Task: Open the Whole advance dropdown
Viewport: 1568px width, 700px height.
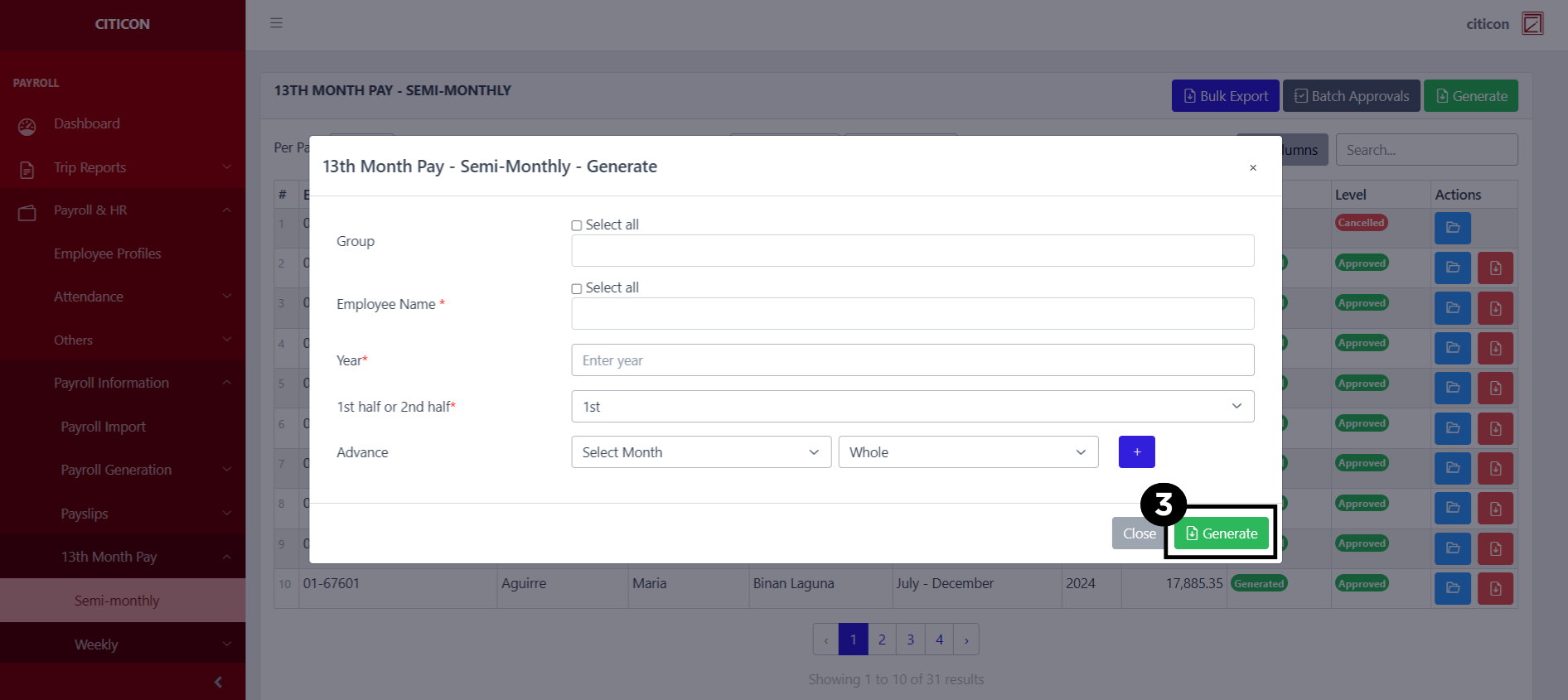Action: point(968,452)
